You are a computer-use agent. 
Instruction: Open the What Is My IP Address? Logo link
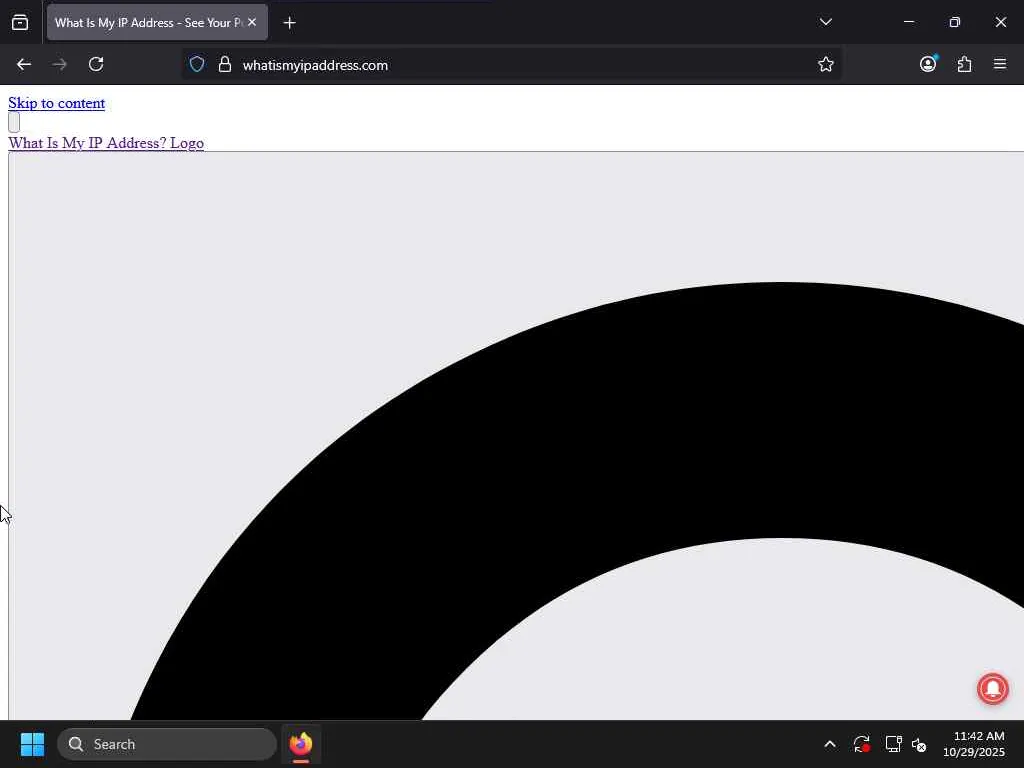(x=106, y=143)
